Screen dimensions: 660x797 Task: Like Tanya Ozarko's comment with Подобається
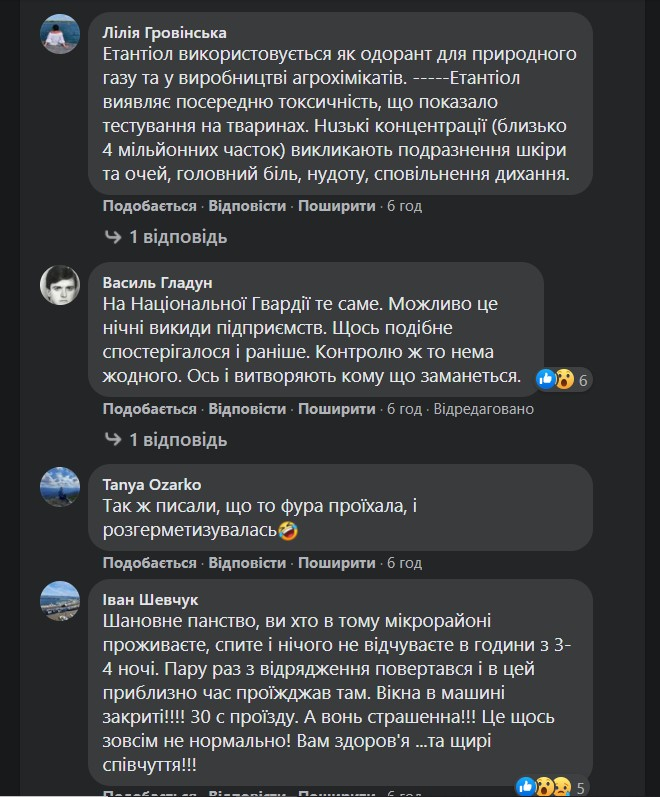[149, 563]
